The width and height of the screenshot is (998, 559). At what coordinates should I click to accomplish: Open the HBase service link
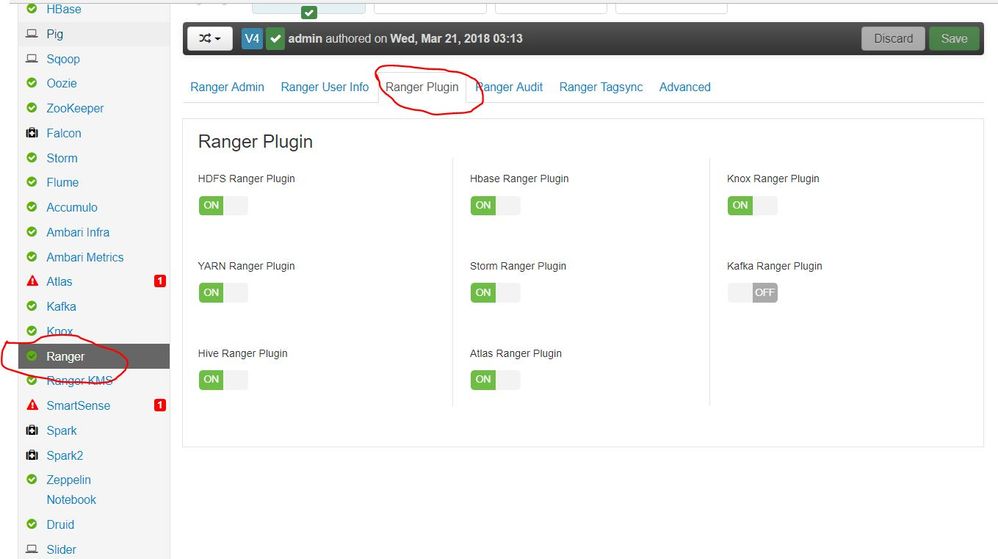pyautogui.click(x=64, y=9)
